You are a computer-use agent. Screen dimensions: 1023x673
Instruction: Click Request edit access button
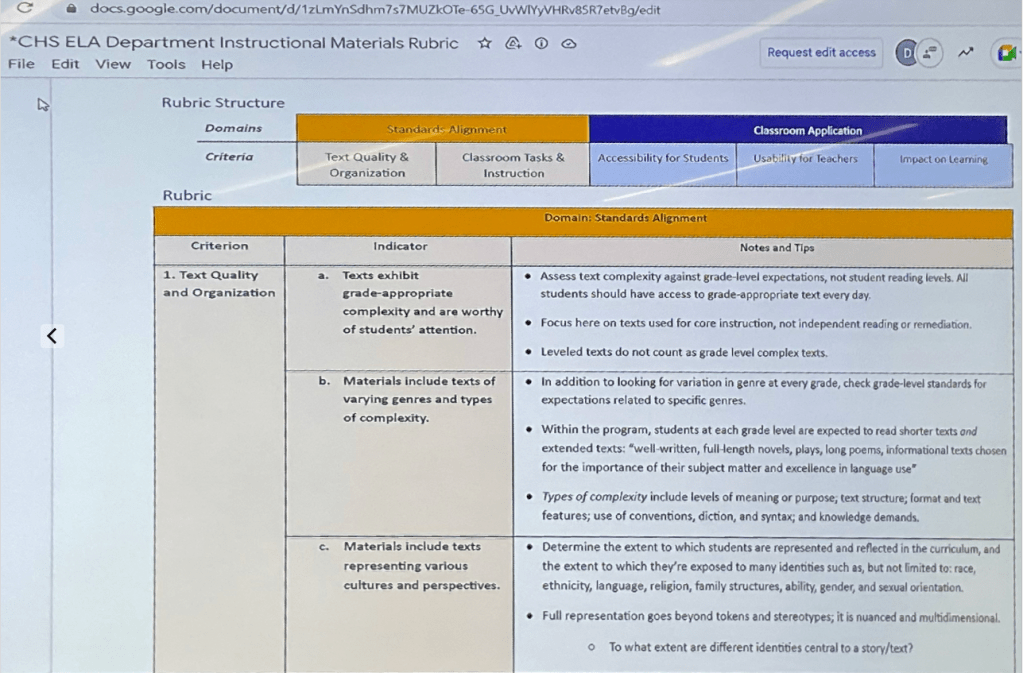tap(821, 53)
